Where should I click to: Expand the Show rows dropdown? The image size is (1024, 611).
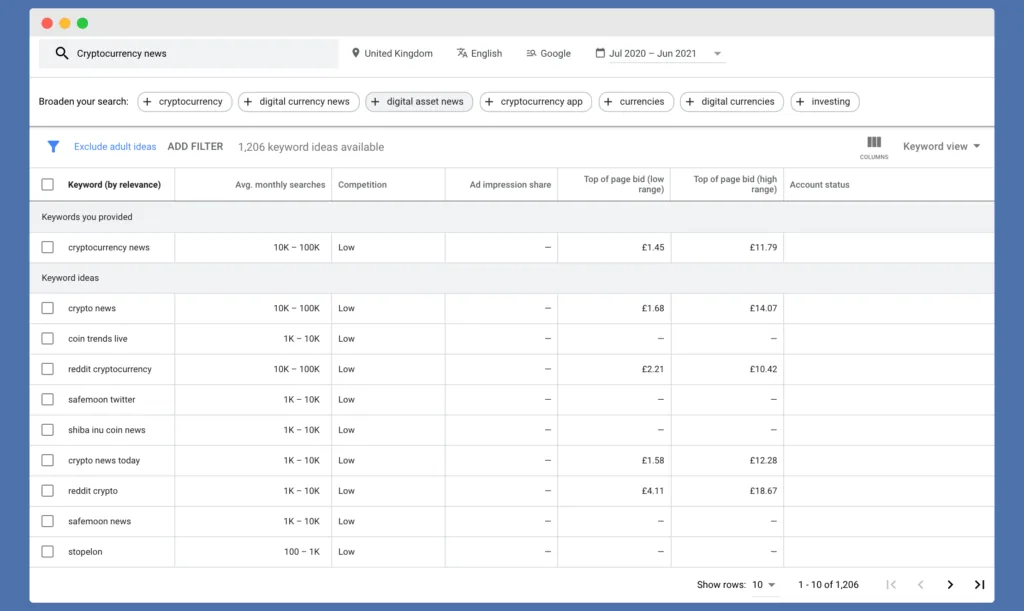[x=765, y=585]
